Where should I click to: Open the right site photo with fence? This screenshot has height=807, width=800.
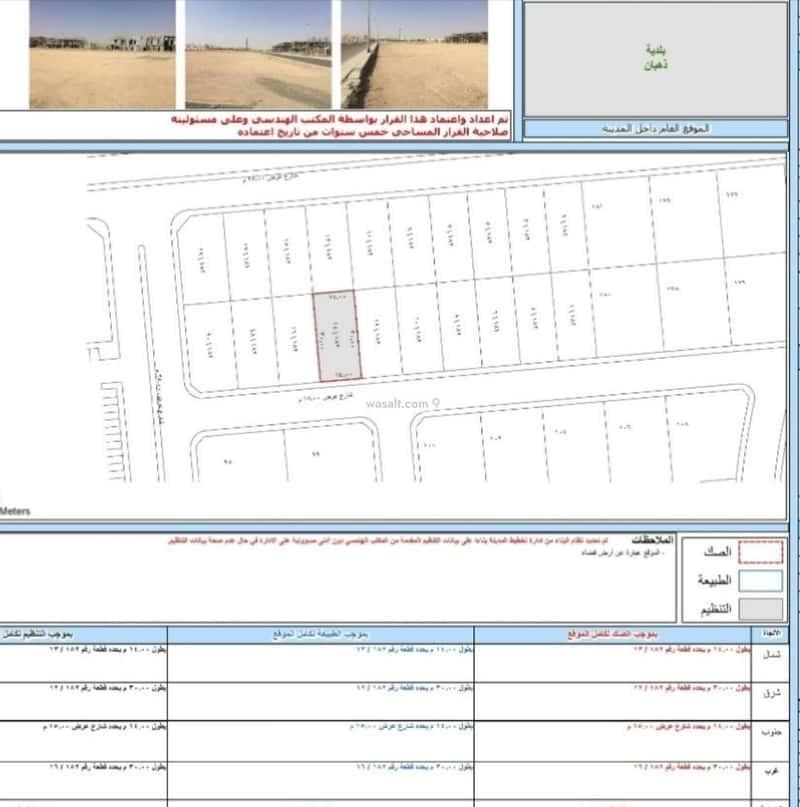pyautogui.click(x=414, y=54)
